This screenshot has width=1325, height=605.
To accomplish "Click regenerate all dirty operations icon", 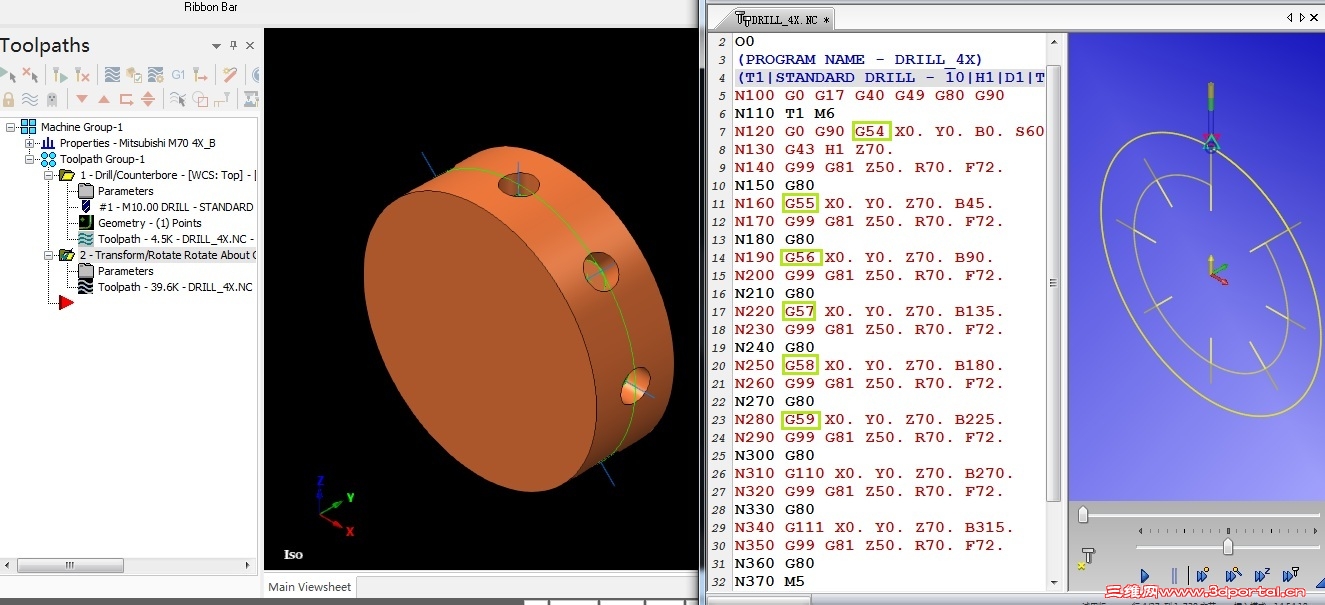I will click(x=82, y=74).
